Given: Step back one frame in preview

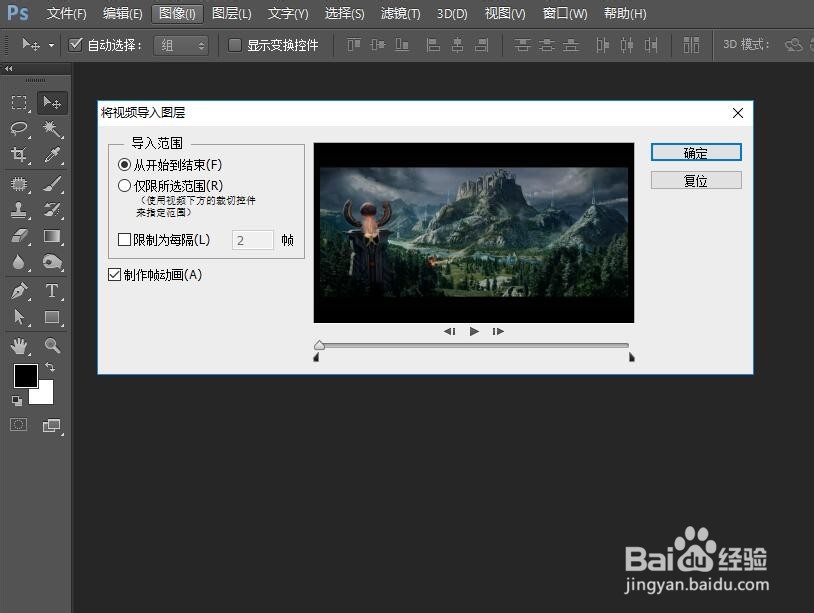Looking at the screenshot, I should 450,331.
